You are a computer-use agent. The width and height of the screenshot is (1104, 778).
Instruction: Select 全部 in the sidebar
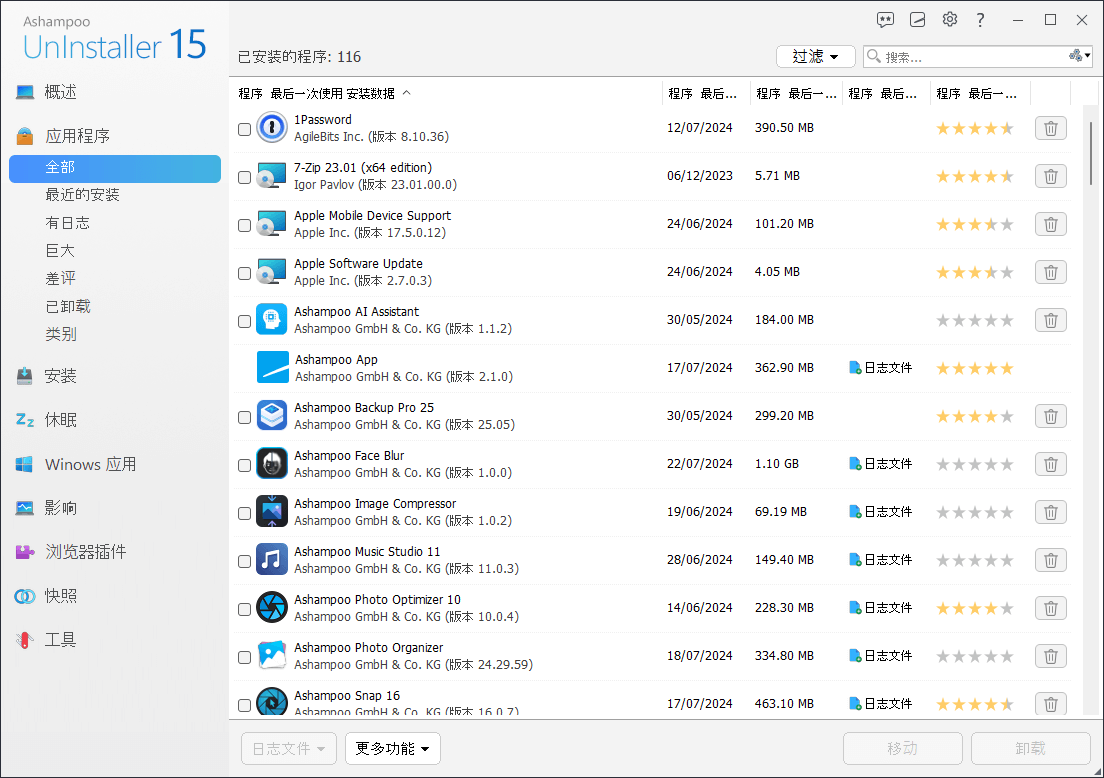pyautogui.click(x=115, y=168)
